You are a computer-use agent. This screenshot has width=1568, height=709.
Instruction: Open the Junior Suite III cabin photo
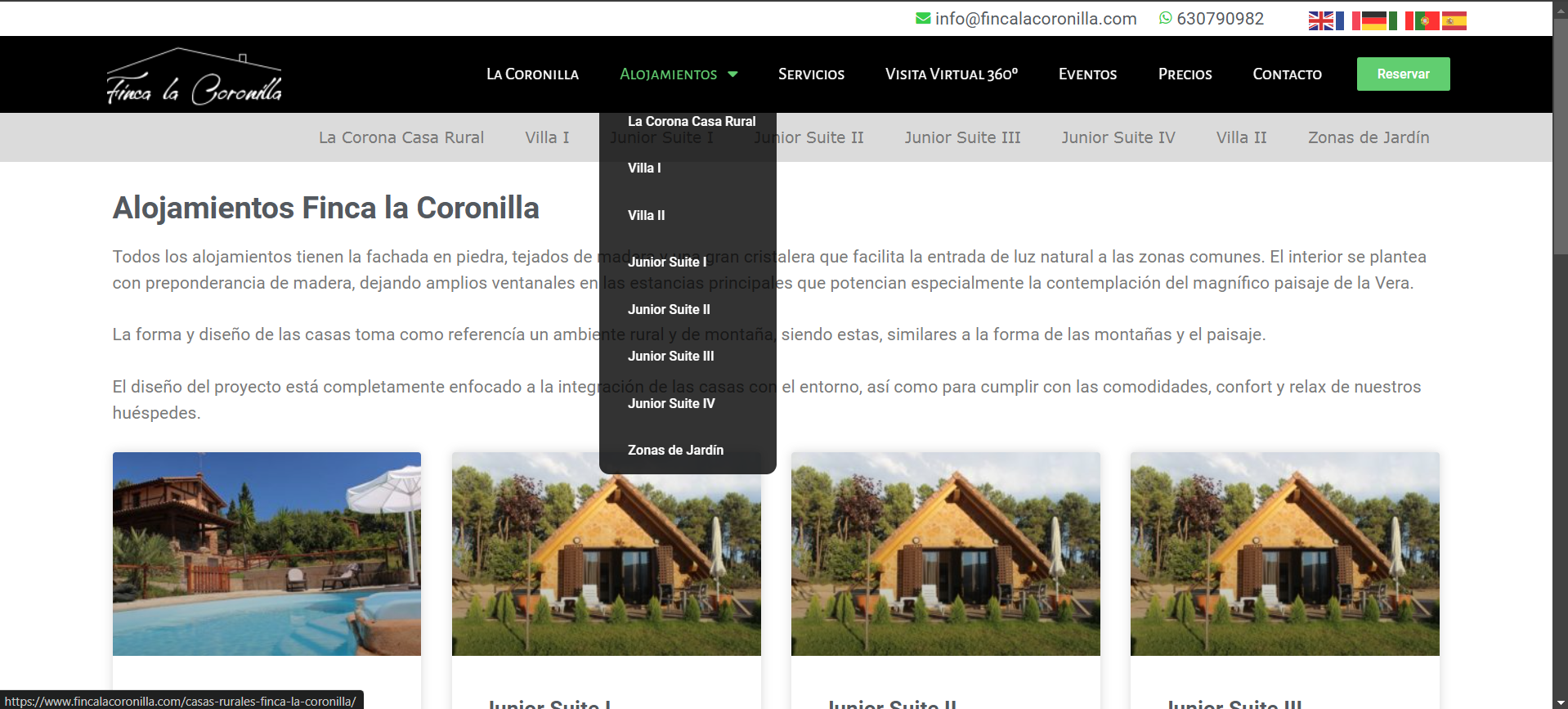pos(1285,554)
